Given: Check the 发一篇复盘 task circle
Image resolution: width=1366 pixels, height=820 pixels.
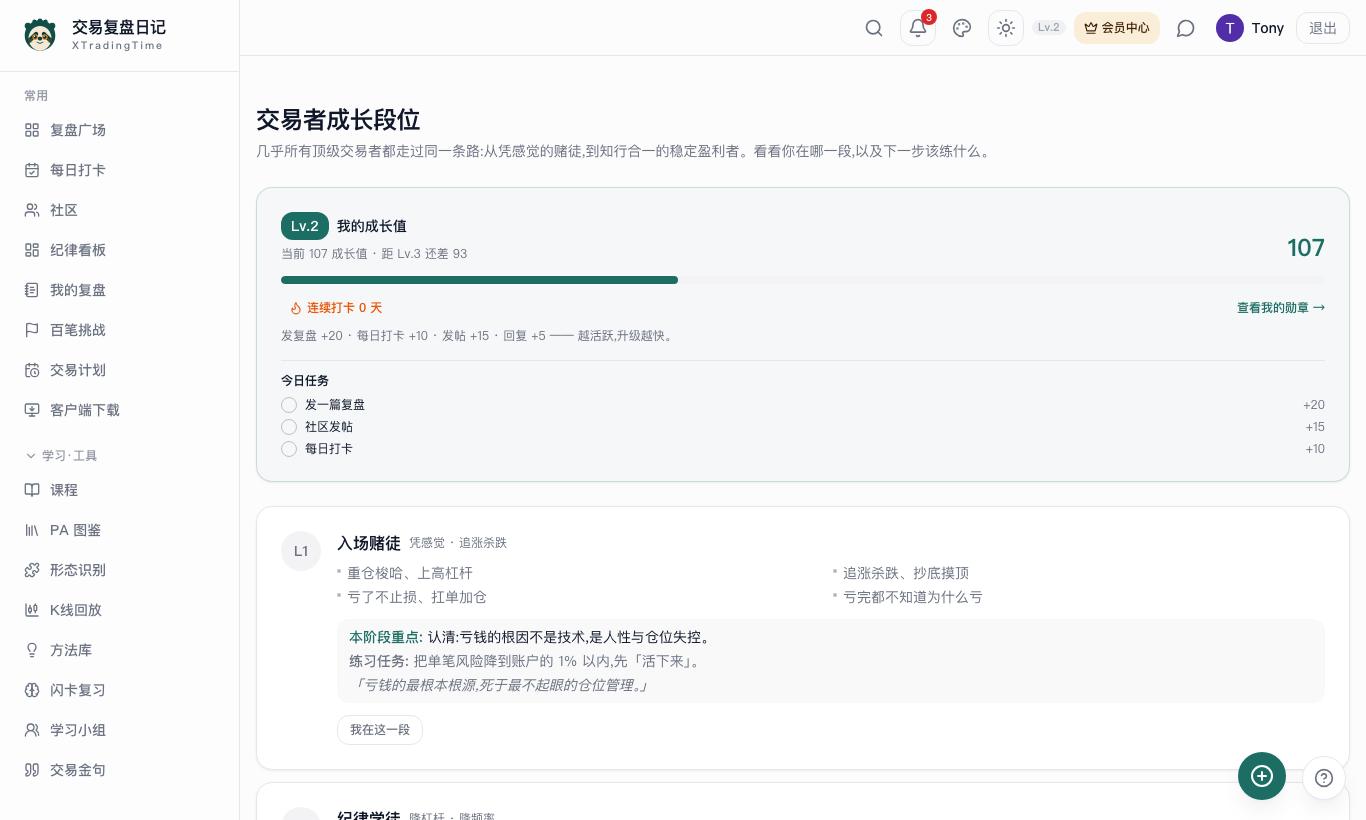Looking at the screenshot, I should (289, 405).
